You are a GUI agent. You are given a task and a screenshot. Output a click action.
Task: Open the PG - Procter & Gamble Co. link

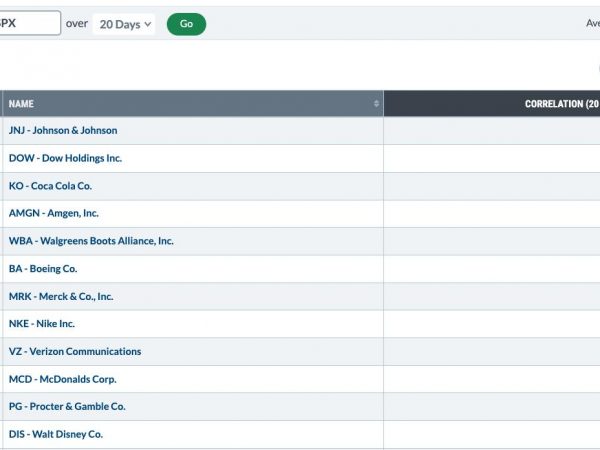point(67,406)
